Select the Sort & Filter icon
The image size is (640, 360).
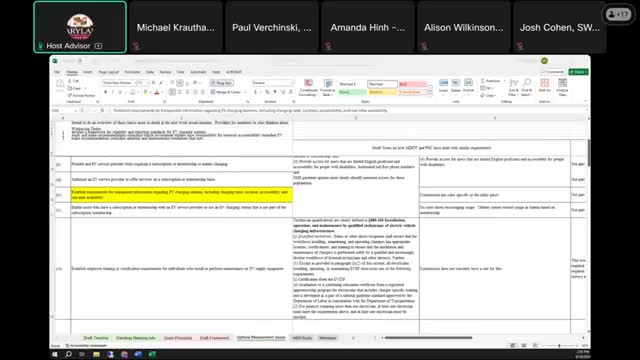(x=513, y=88)
